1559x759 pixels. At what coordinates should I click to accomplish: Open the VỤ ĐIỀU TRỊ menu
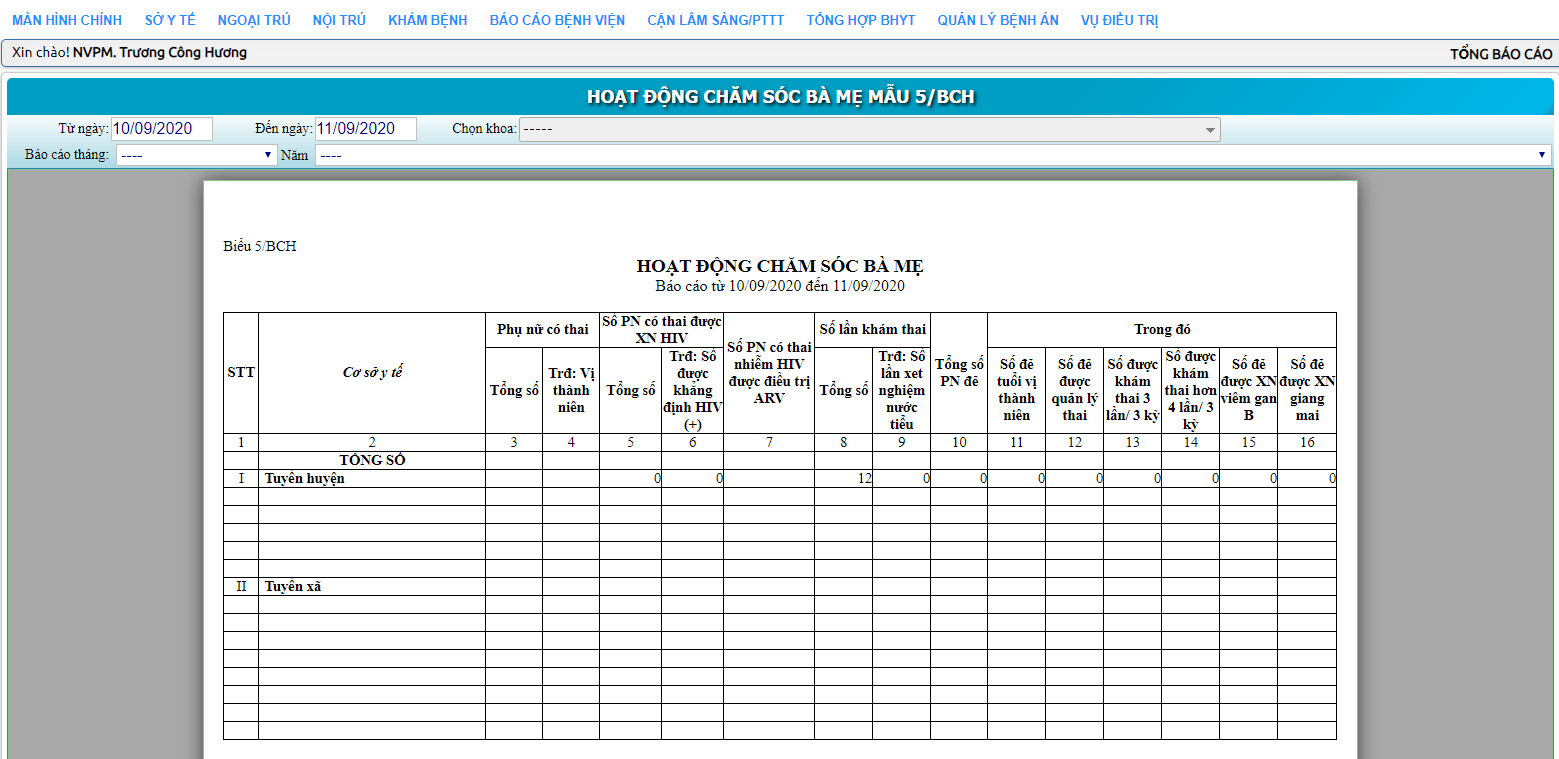tap(1120, 20)
